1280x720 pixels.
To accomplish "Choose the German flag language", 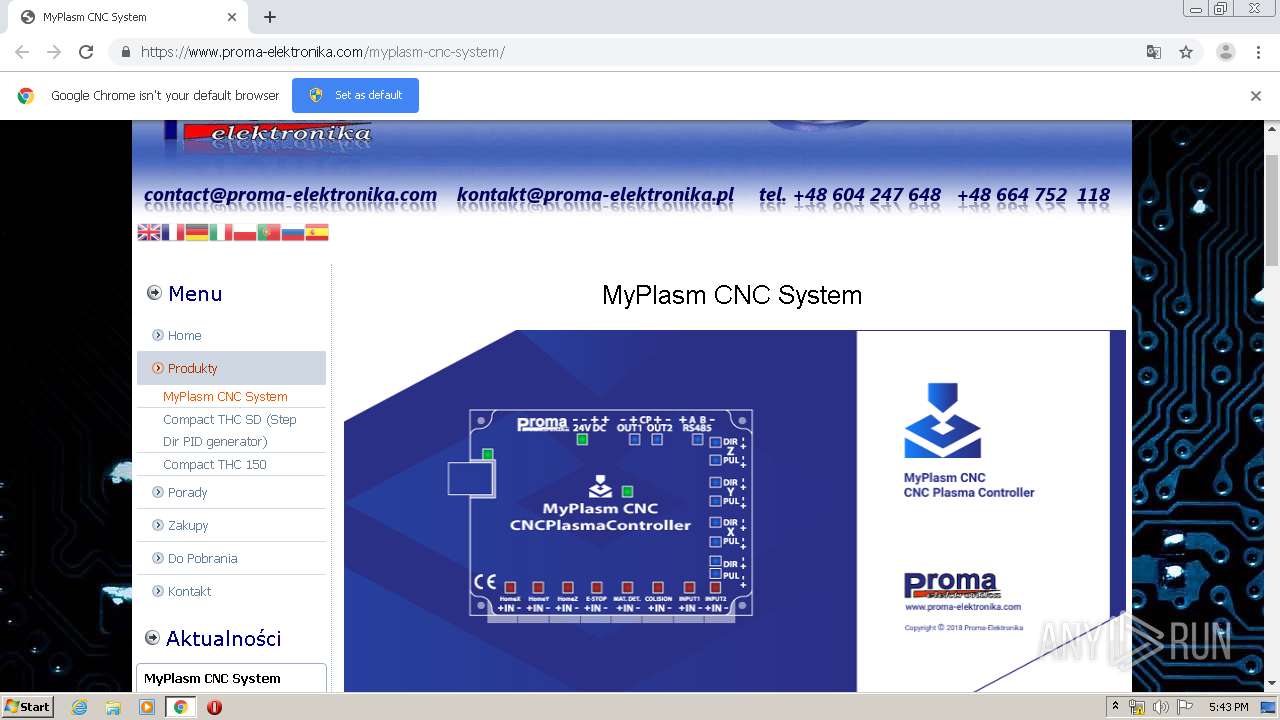I will click(x=197, y=232).
